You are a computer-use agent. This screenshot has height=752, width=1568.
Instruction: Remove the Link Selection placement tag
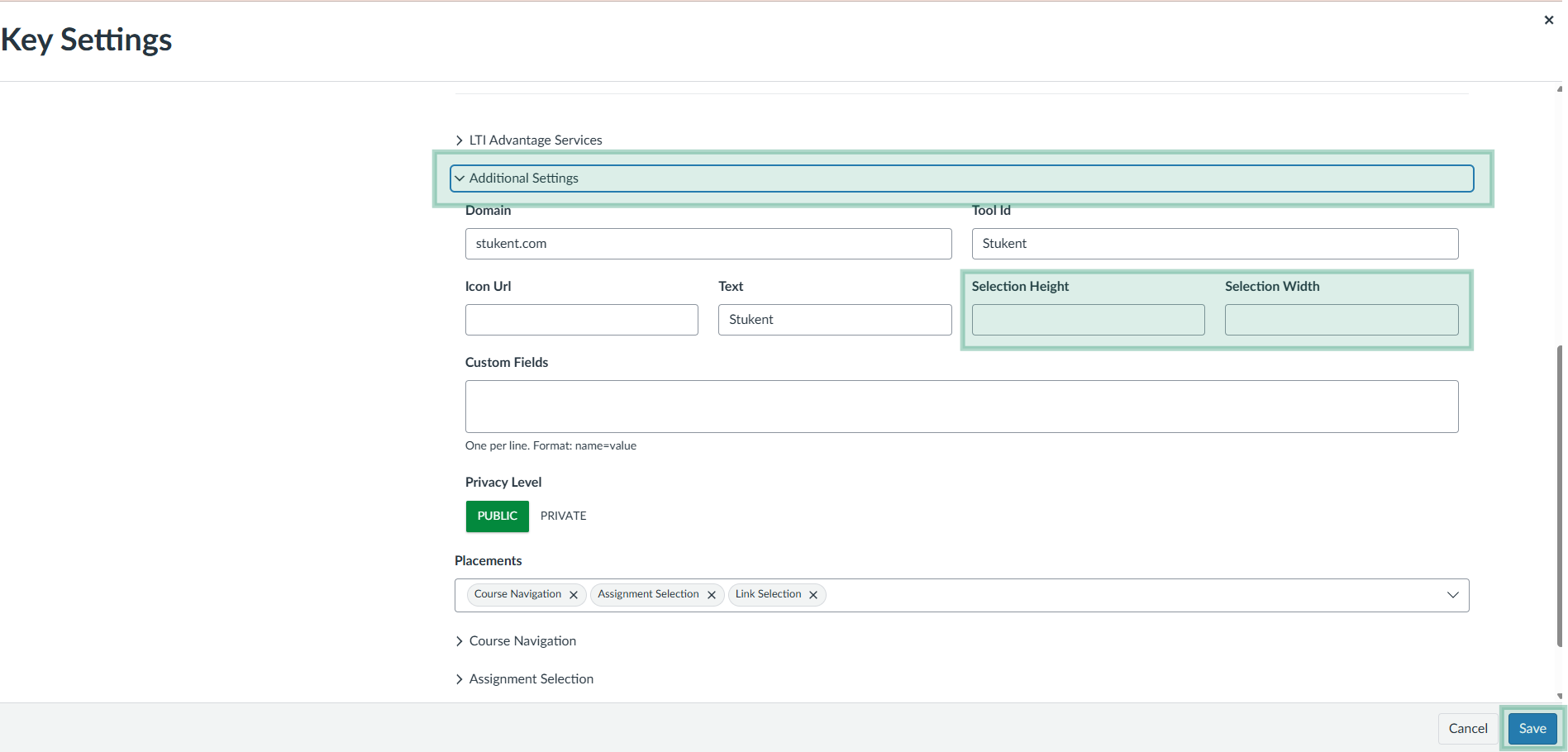[813, 595]
